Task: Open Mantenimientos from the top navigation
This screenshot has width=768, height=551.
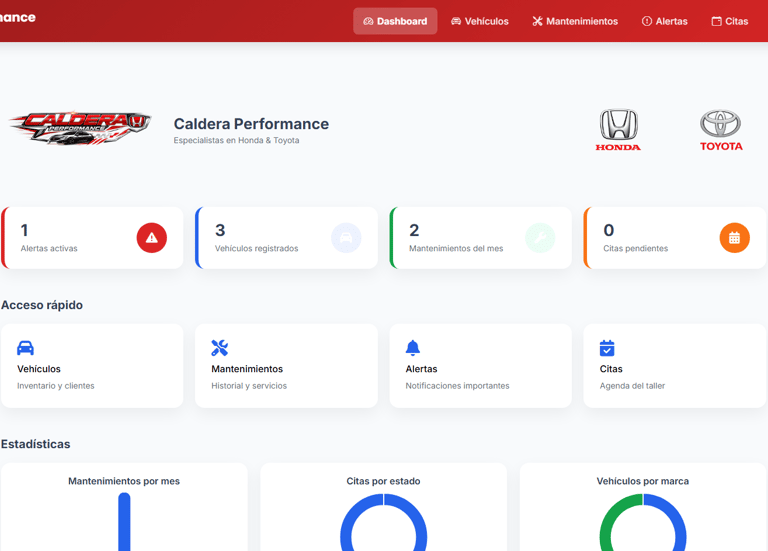Action: coord(575,21)
